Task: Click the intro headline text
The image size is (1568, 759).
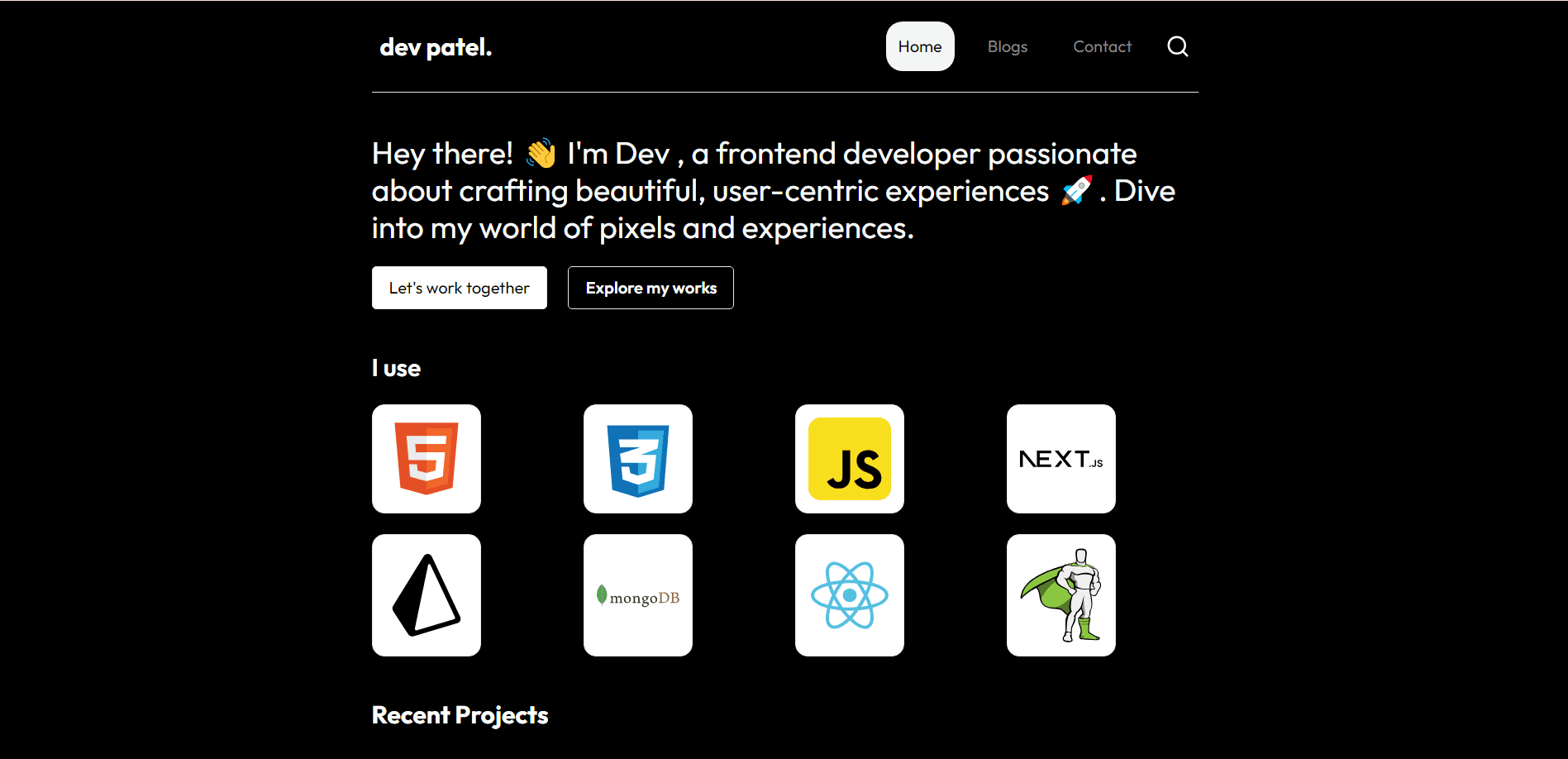Action: pyautogui.click(x=774, y=191)
